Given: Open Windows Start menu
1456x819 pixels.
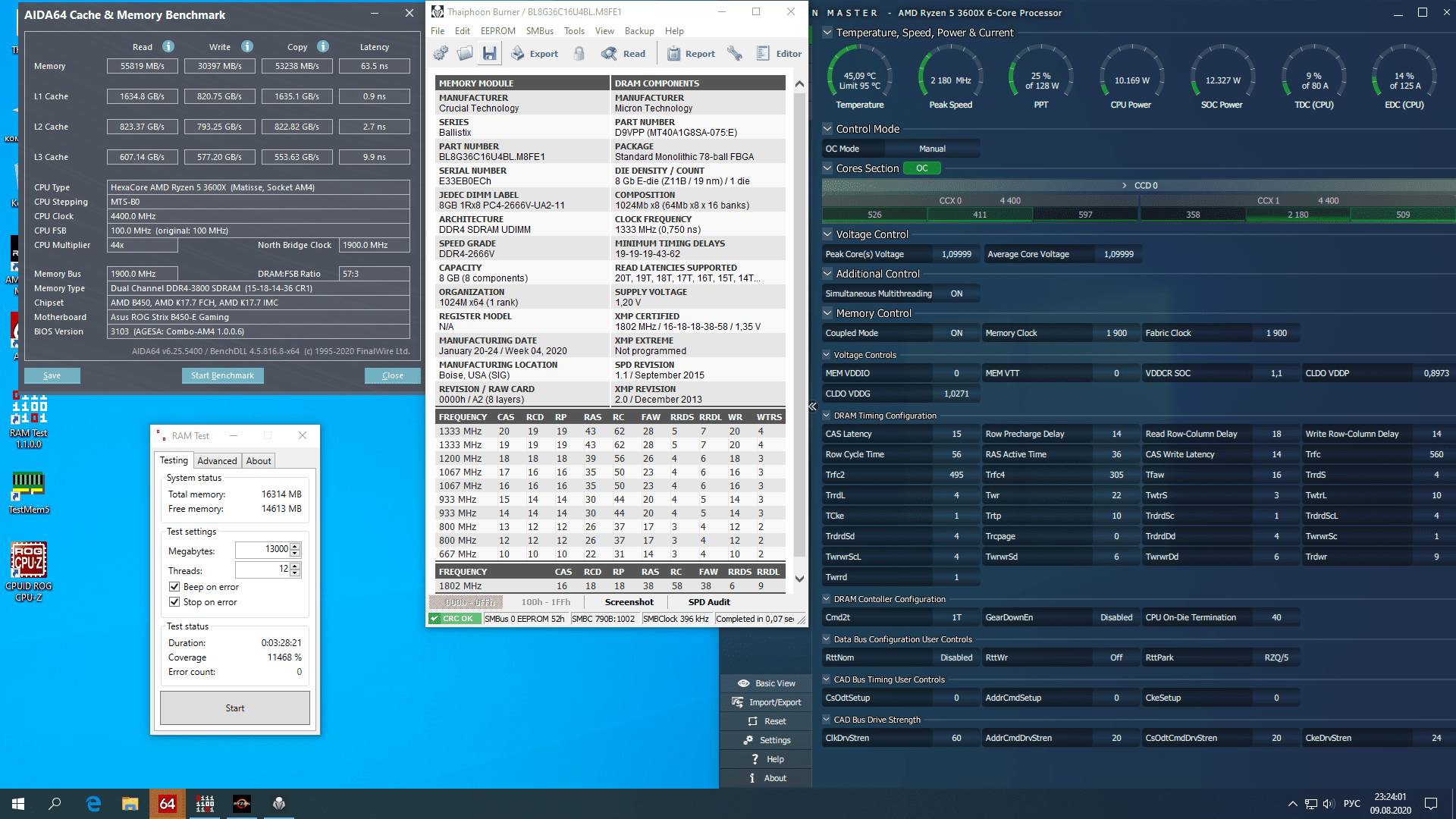Looking at the screenshot, I should [18, 804].
